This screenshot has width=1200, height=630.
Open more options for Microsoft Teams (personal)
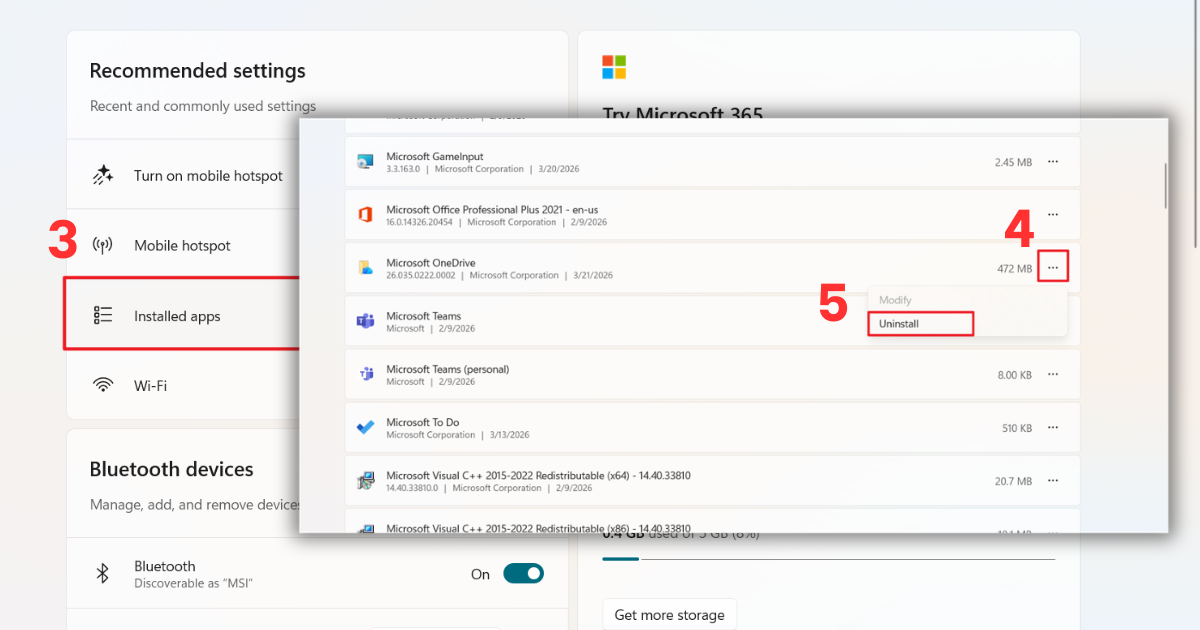pyautogui.click(x=1053, y=375)
